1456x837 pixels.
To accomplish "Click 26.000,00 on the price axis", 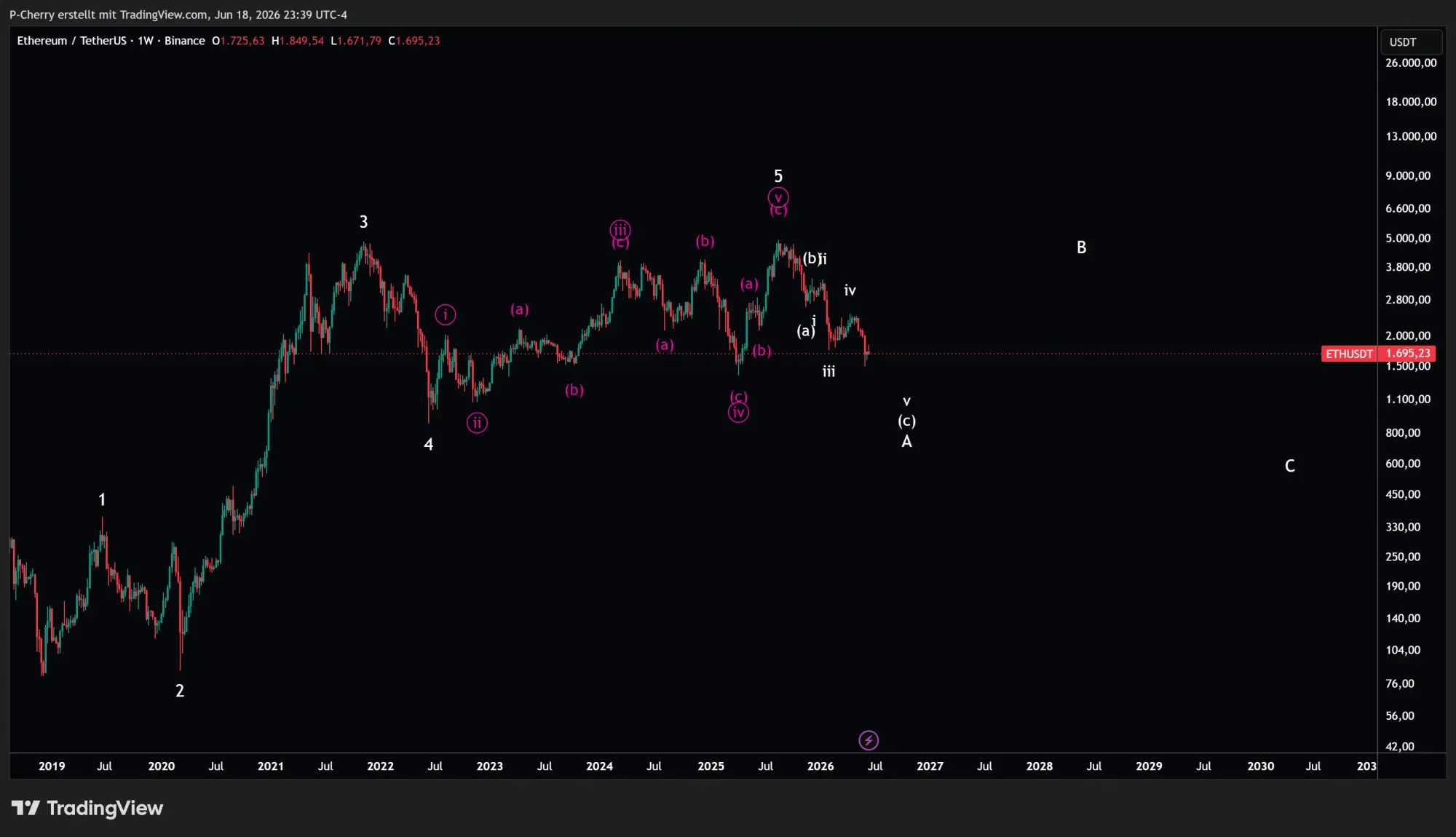I will 1411,63.
